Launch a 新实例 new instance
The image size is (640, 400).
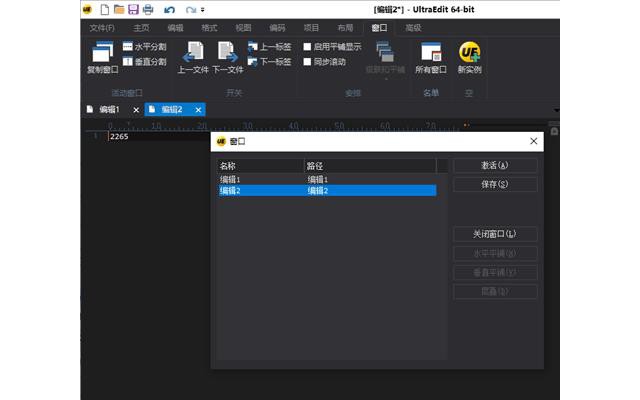coord(469,57)
